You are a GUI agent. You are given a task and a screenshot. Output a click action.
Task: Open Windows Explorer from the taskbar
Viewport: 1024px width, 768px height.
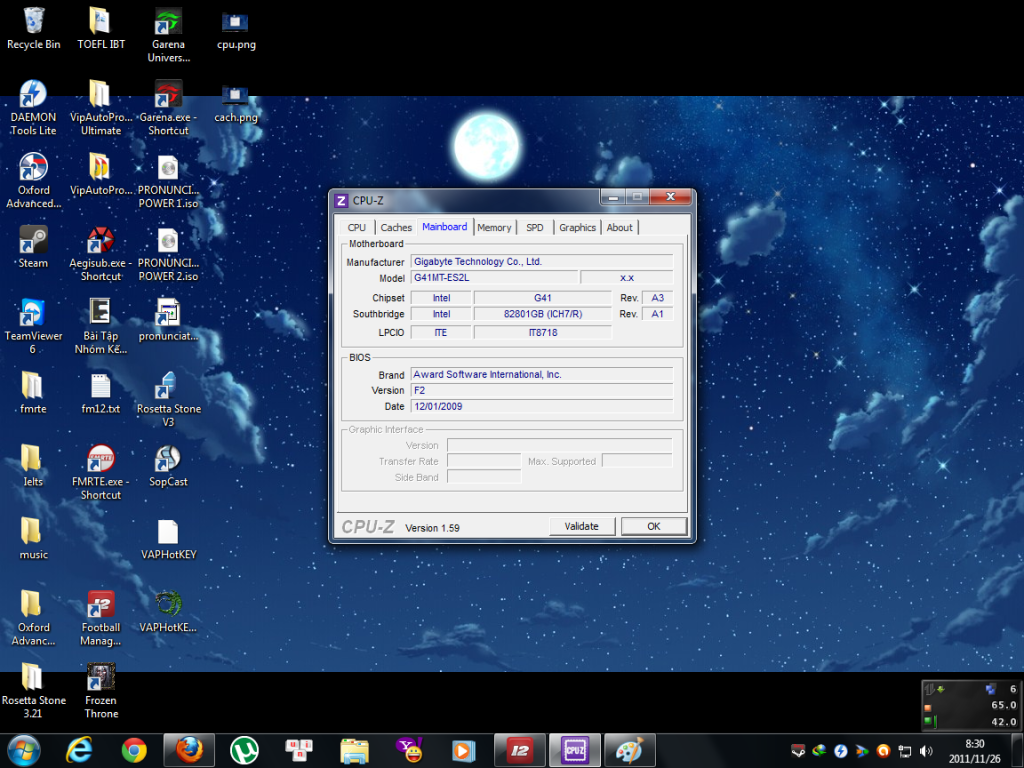coord(355,750)
